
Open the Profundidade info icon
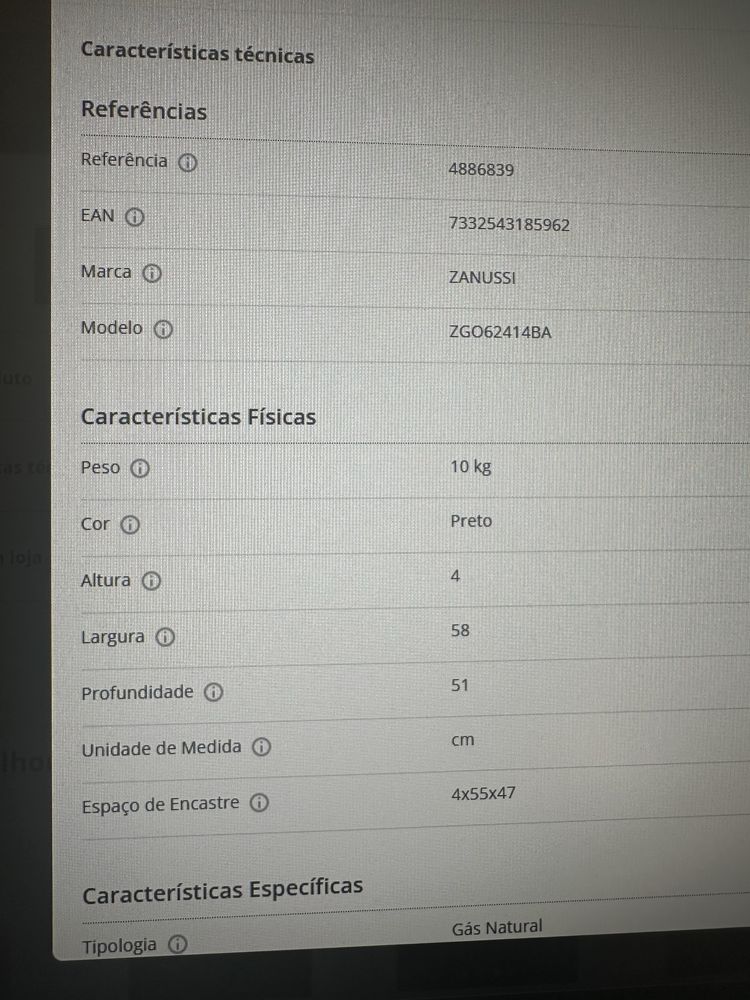coord(214,693)
